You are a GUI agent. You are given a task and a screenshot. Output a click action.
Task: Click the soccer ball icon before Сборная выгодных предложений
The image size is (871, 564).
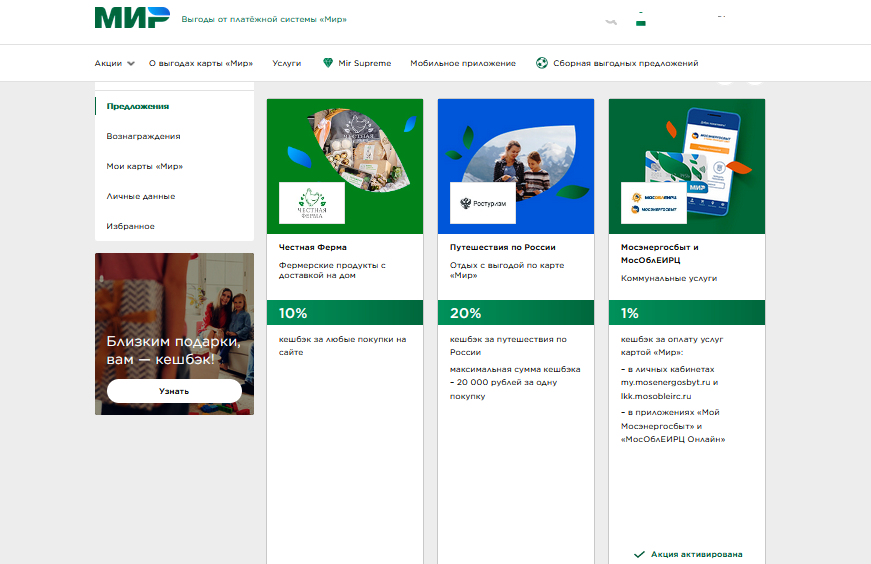point(542,63)
